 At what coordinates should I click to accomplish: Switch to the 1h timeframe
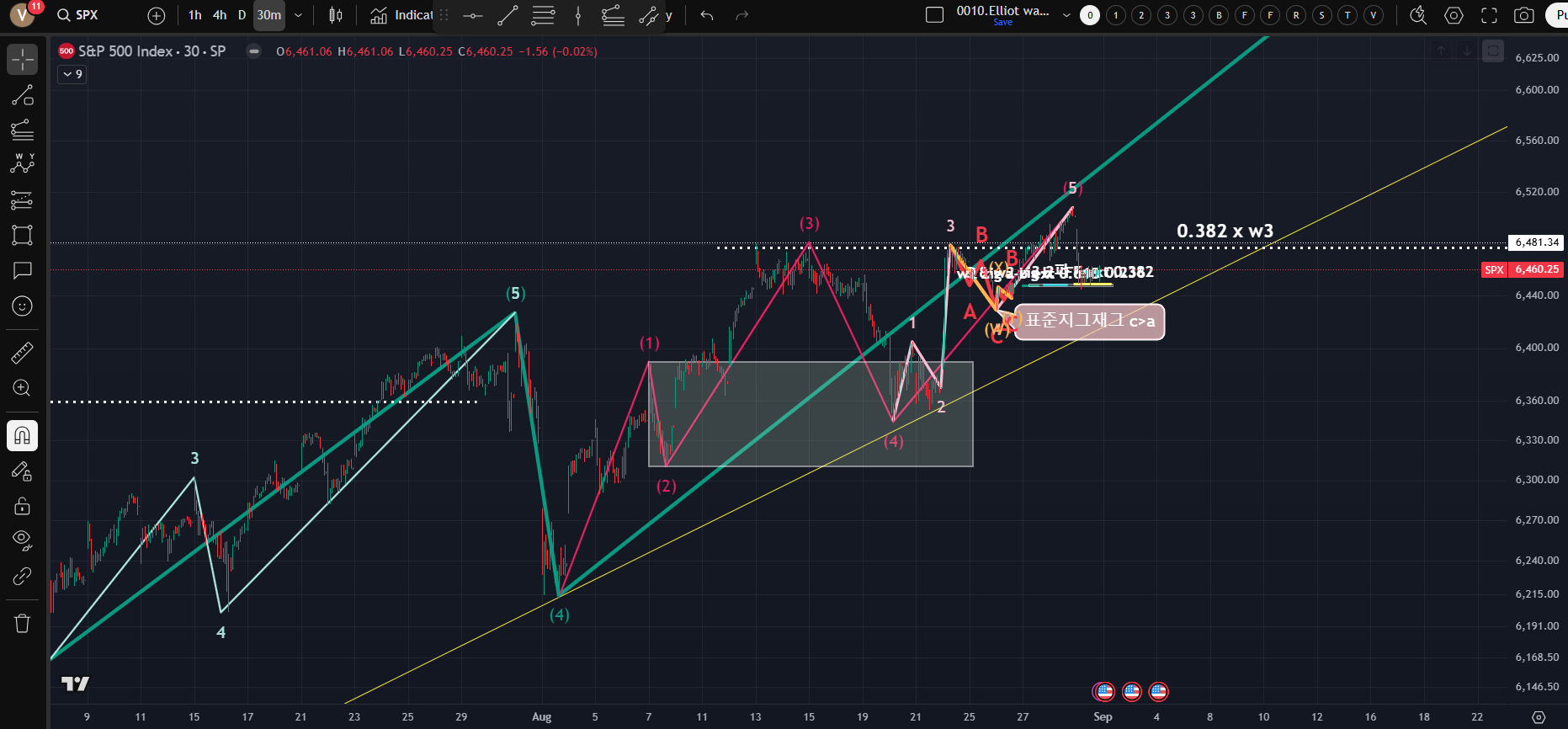(195, 15)
